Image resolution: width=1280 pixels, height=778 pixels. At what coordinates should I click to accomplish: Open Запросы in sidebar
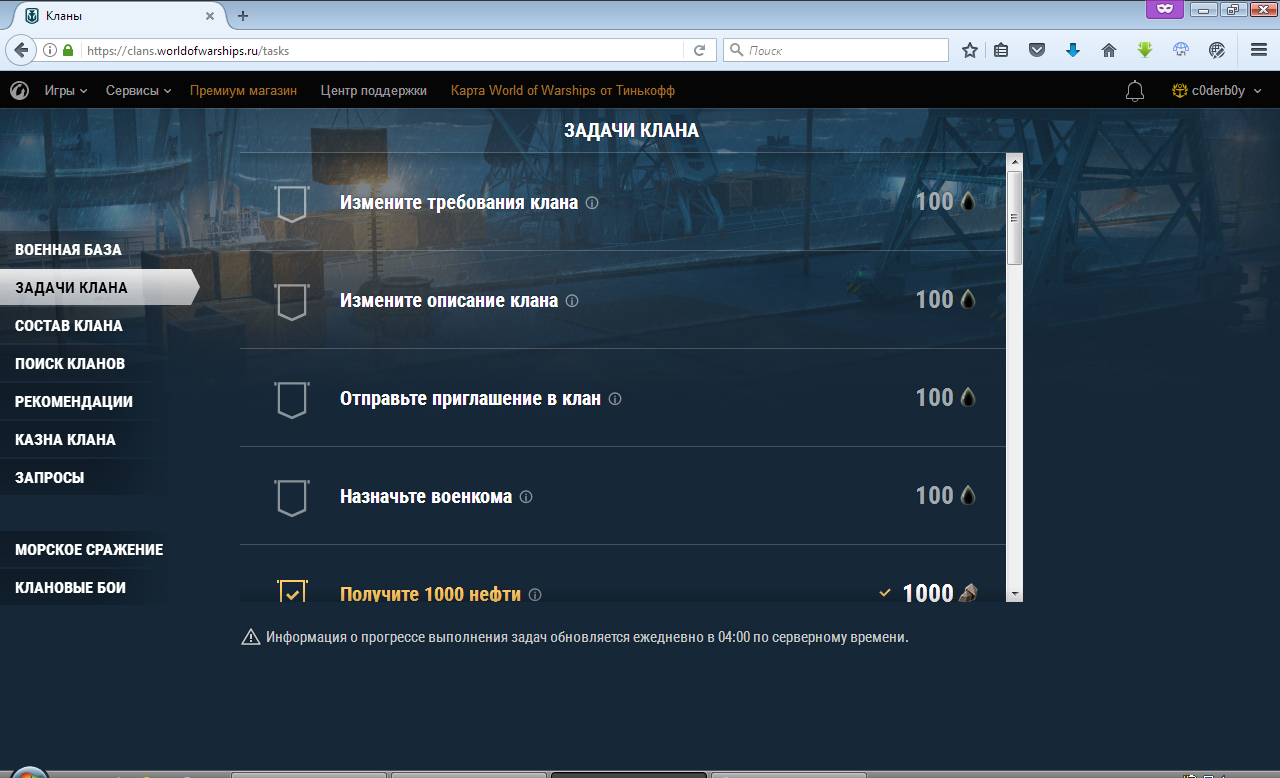[49, 478]
